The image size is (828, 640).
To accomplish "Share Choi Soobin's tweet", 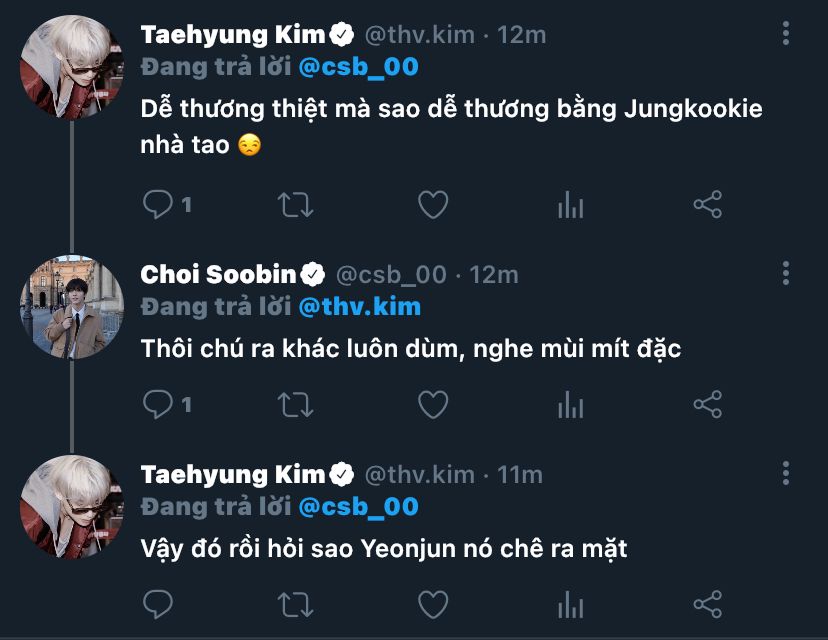I will tap(707, 404).
